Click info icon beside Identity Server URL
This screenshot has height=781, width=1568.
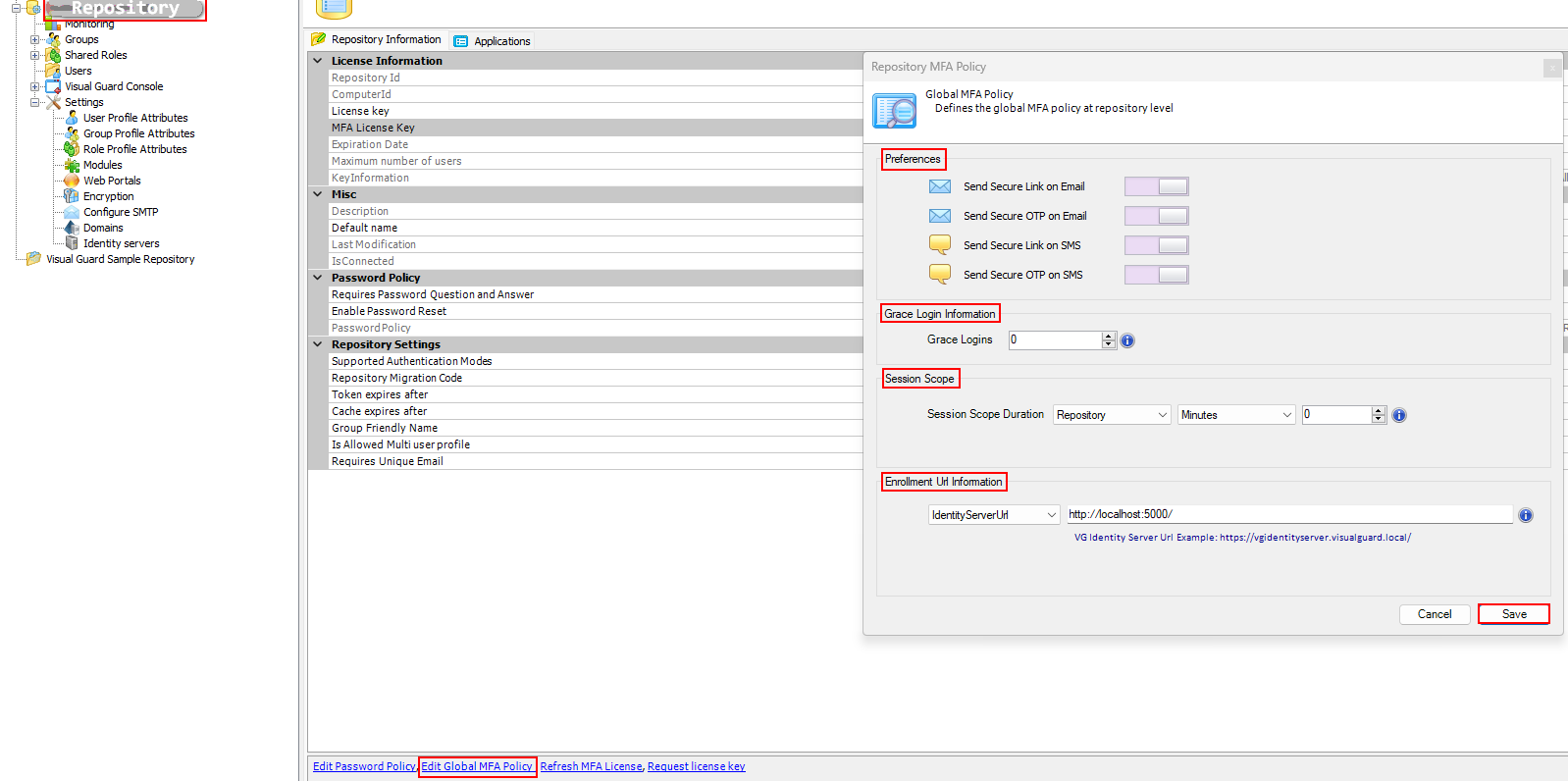click(x=1526, y=515)
